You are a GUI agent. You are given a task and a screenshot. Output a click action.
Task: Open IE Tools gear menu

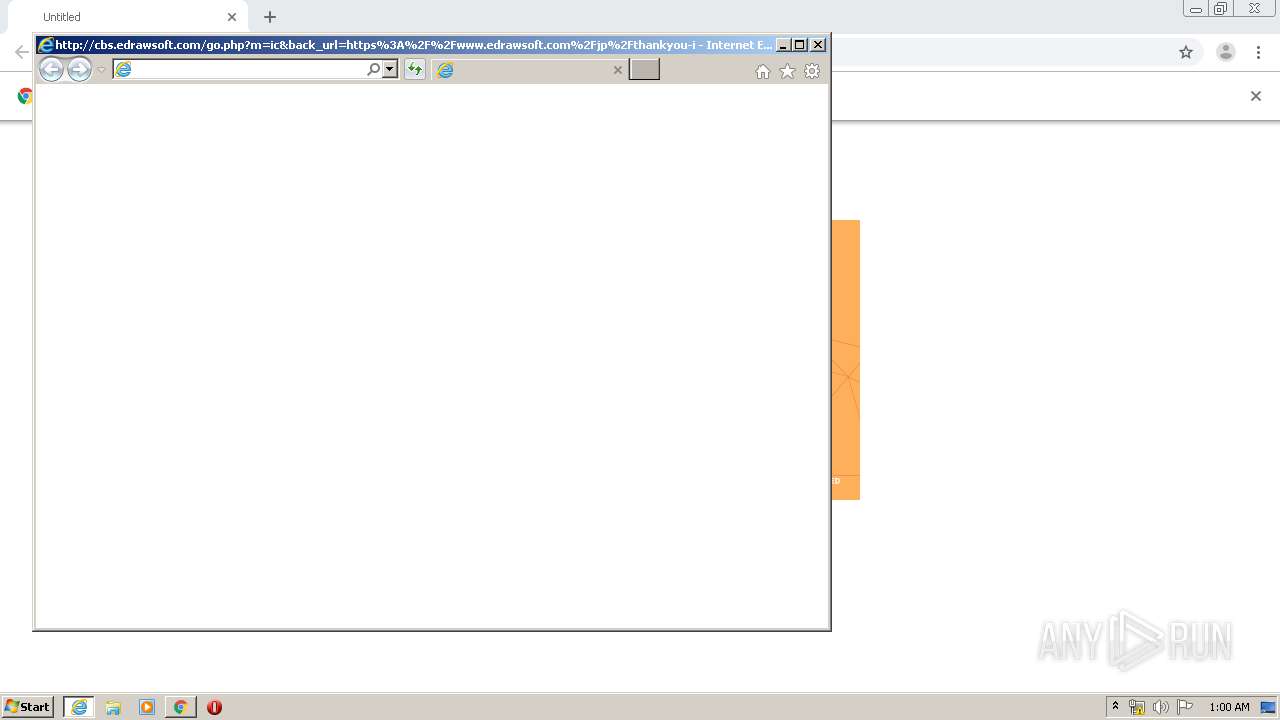812,71
